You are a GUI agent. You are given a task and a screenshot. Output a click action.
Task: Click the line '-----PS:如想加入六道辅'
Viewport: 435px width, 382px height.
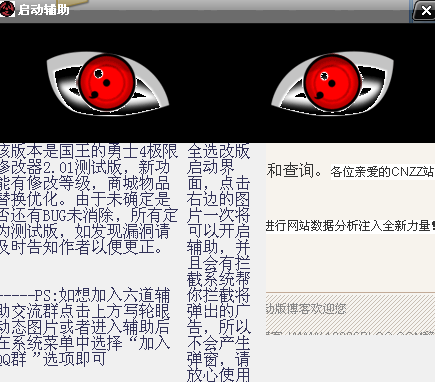[x=85, y=295]
